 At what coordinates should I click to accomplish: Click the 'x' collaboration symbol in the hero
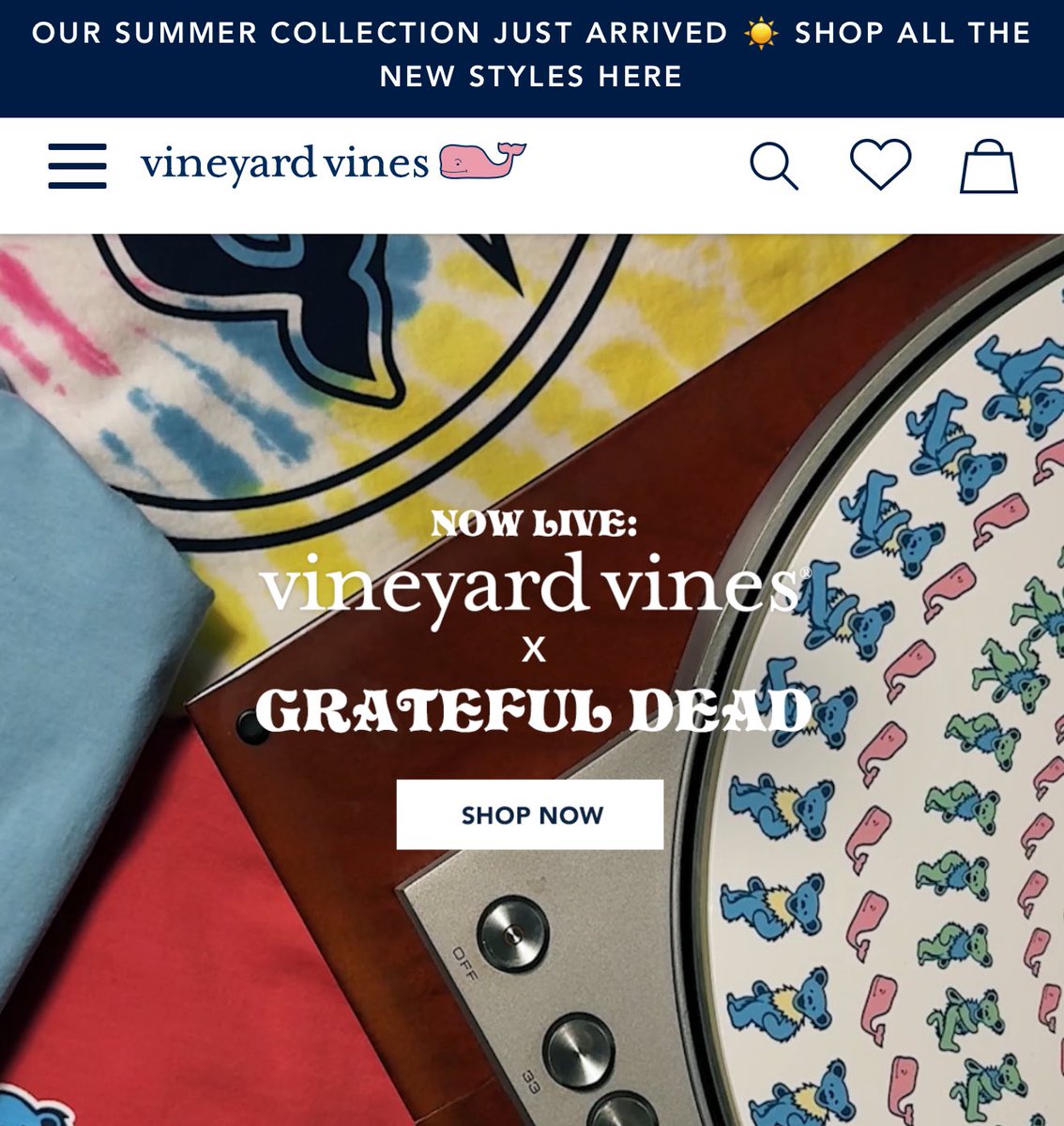click(x=533, y=649)
